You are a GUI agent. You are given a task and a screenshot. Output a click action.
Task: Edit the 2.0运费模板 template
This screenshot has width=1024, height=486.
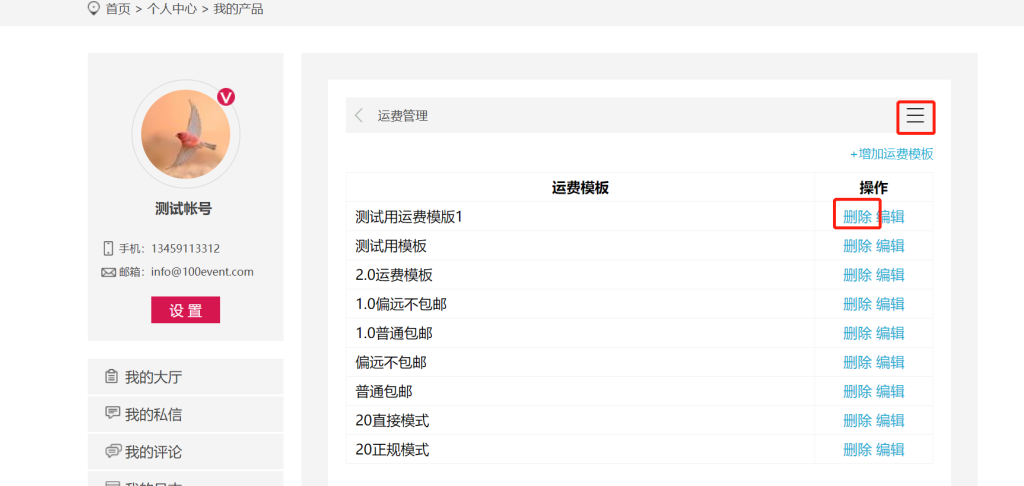pyautogui.click(x=890, y=275)
